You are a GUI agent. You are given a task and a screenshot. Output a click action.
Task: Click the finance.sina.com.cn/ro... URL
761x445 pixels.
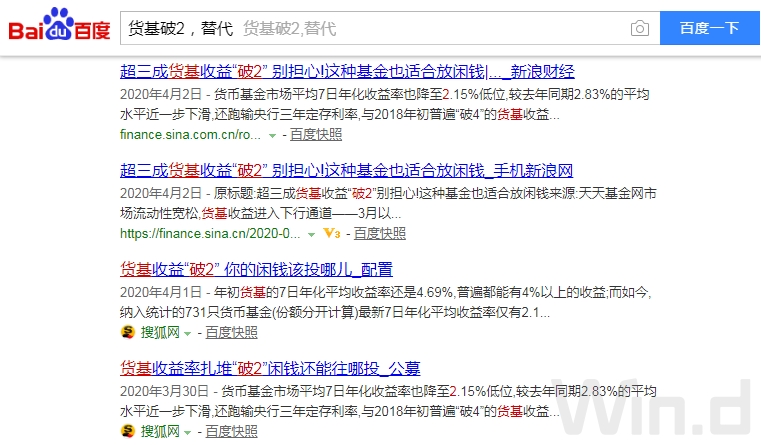190,134
